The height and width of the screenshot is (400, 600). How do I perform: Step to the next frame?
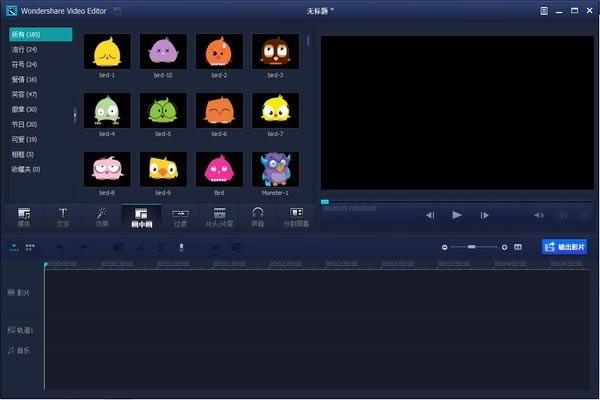[484, 215]
